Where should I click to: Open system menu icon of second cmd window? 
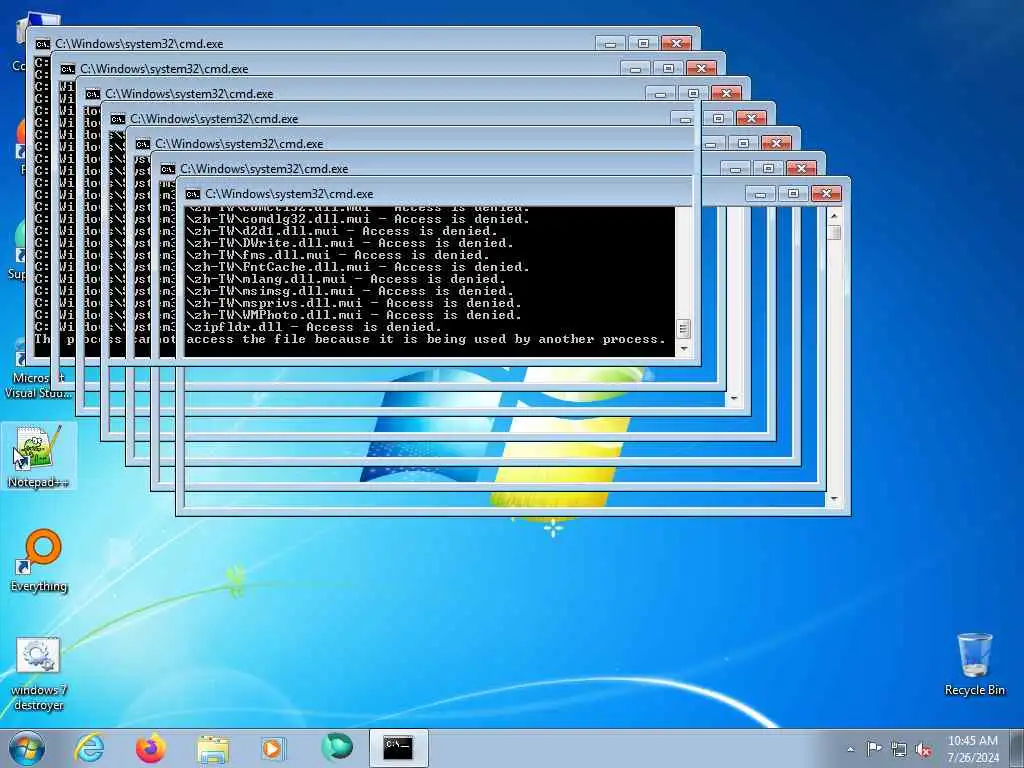click(67, 69)
